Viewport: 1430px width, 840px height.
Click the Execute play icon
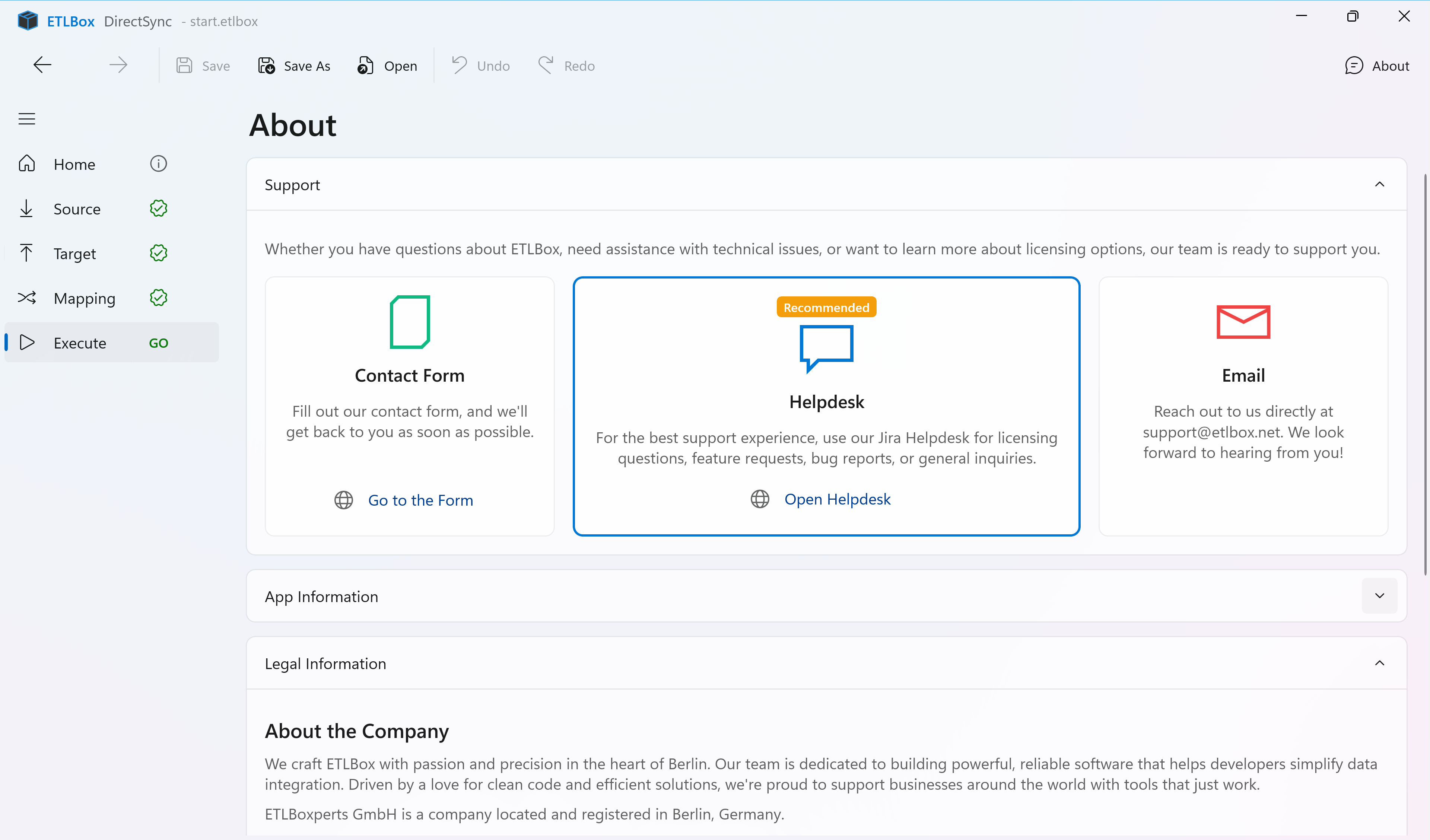(27, 342)
